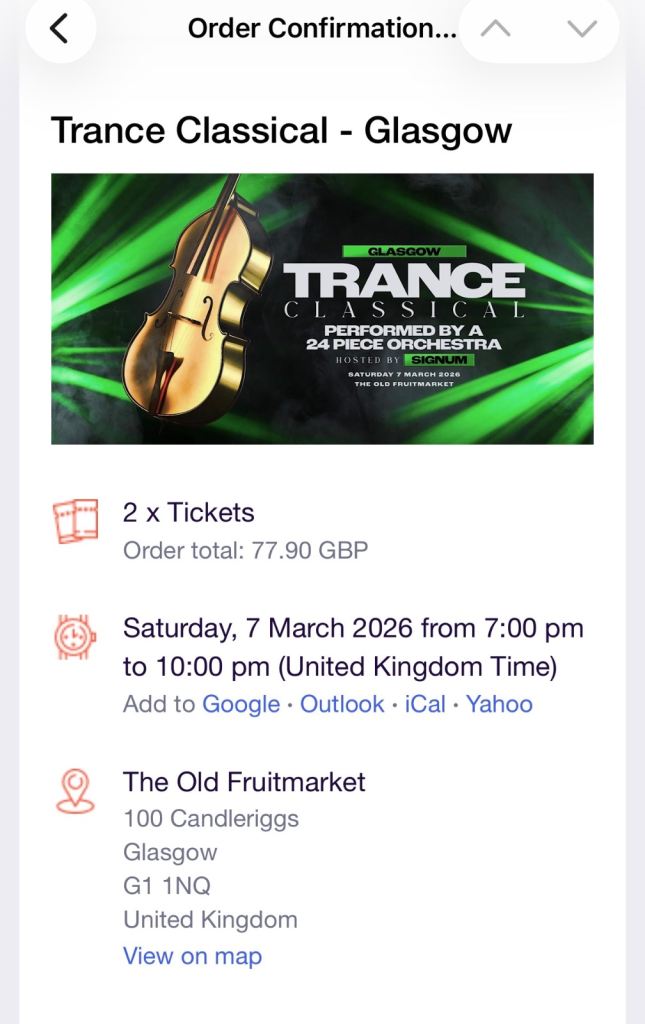Add event to Yahoo calendar
This screenshot has height=1024, width=645.
(x=499, y=704)
